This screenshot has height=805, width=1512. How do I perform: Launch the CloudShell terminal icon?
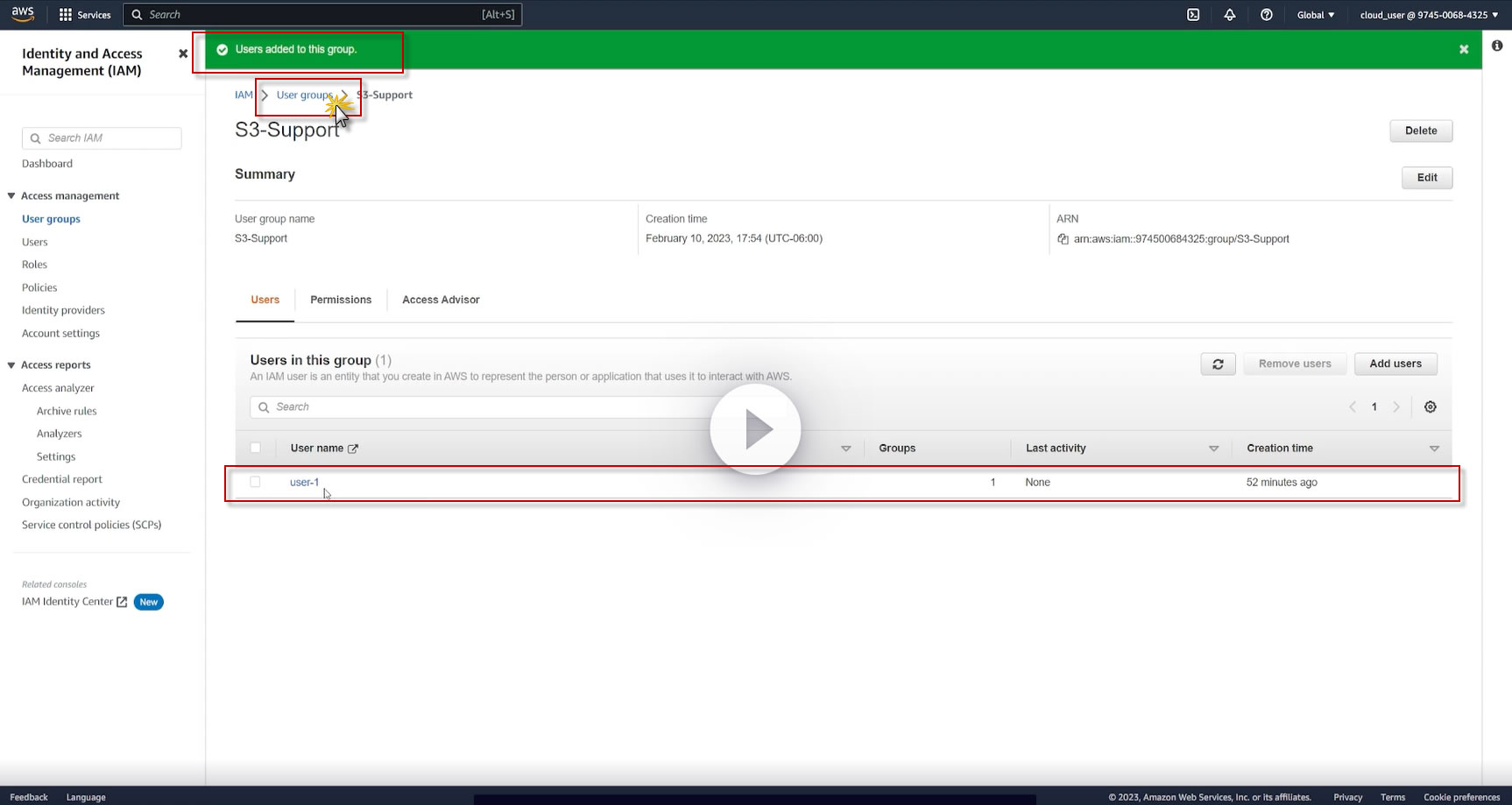pos(1193,15)
